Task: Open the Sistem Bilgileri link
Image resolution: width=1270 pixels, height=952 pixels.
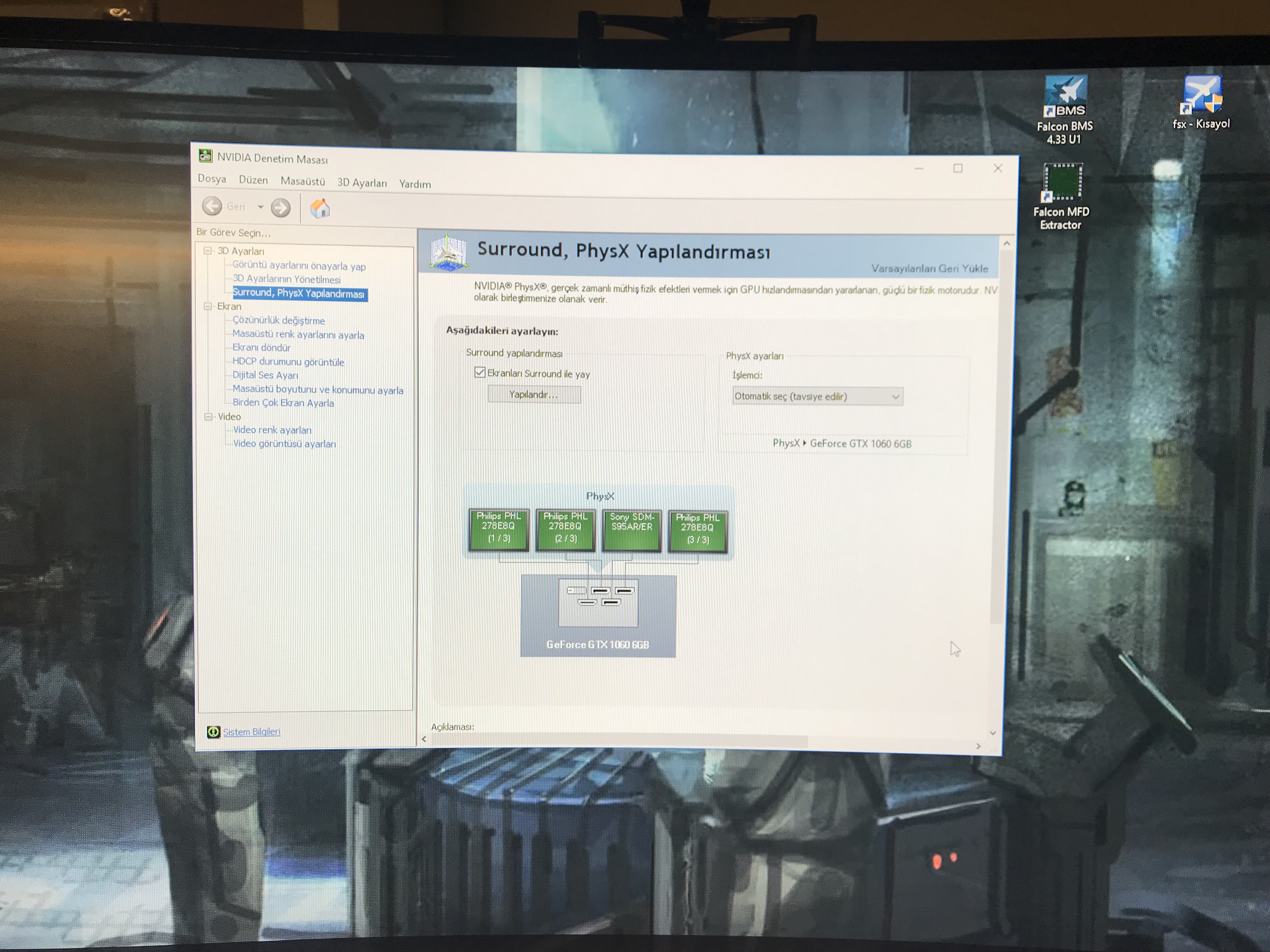Action: [251, 732]
